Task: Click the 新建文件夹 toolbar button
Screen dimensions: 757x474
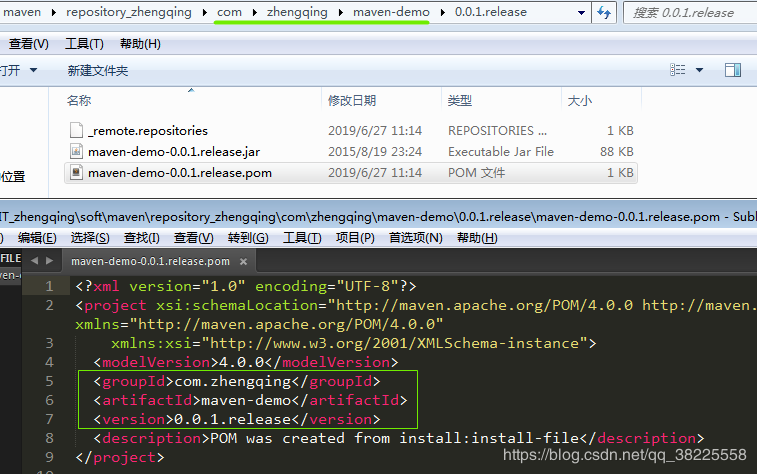Action: click(x=98, y=70)
